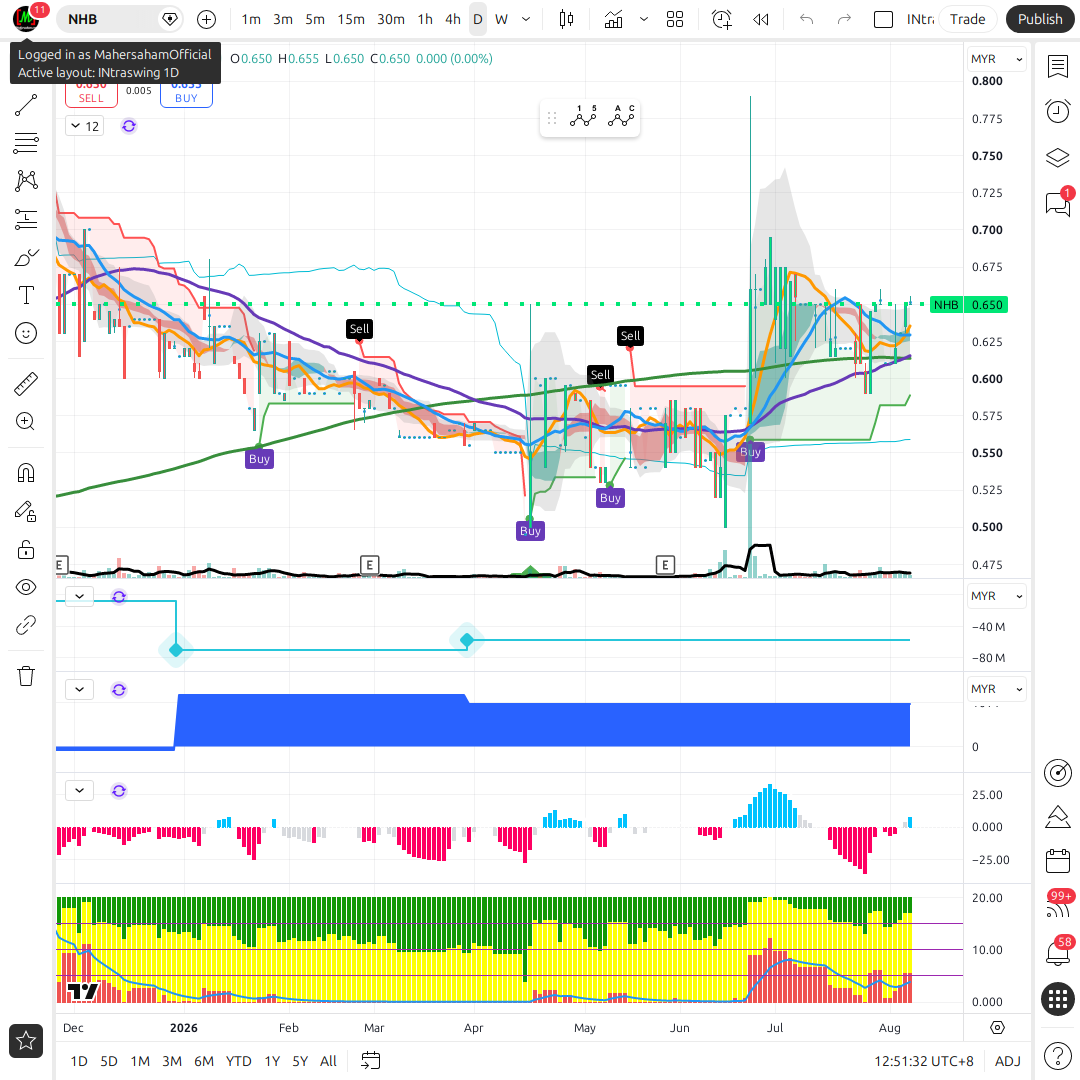Select the D daily timeframe

[477, 19]
